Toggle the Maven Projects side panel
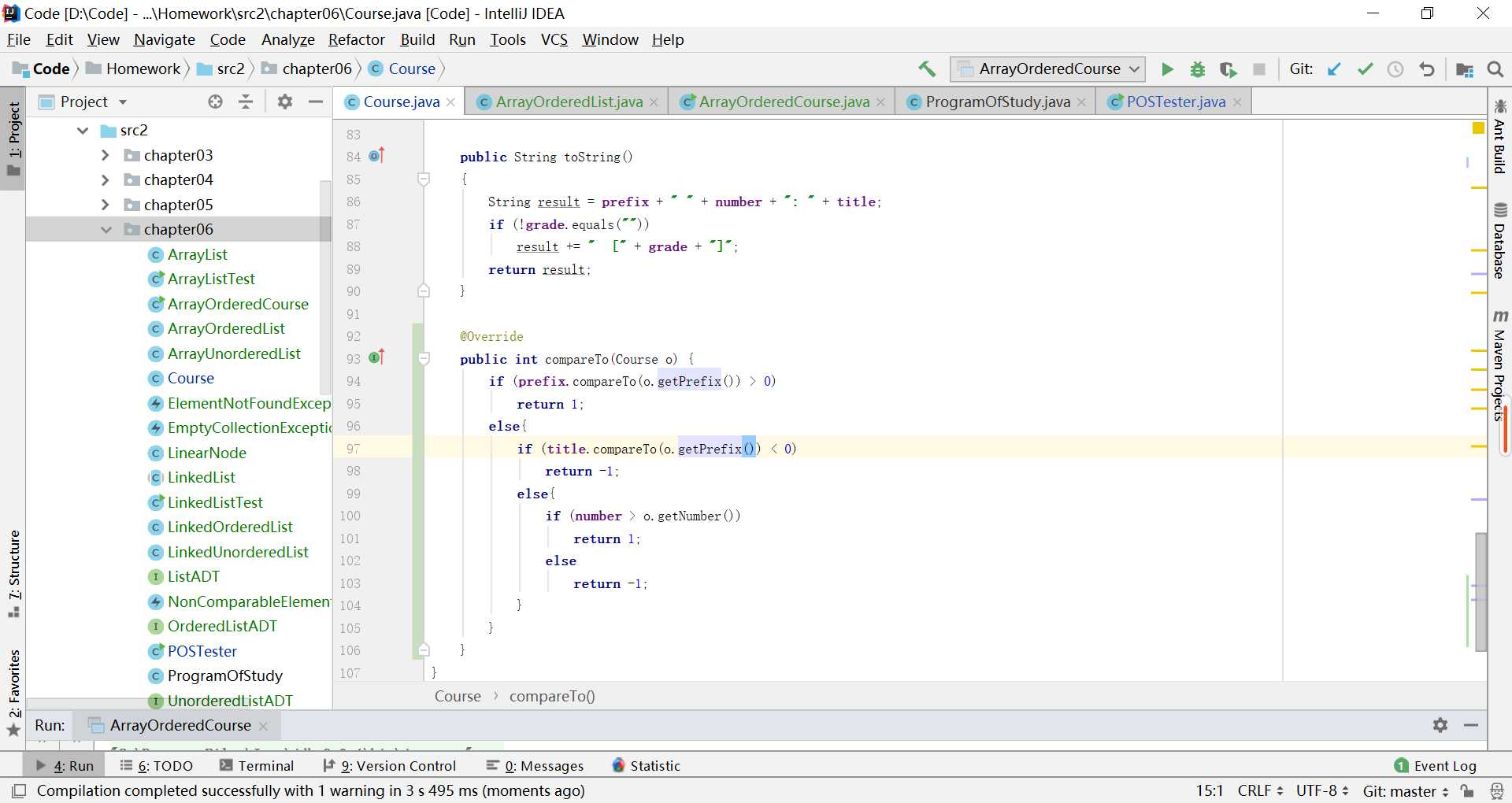1512x803 pixels. coord(1499,365)
